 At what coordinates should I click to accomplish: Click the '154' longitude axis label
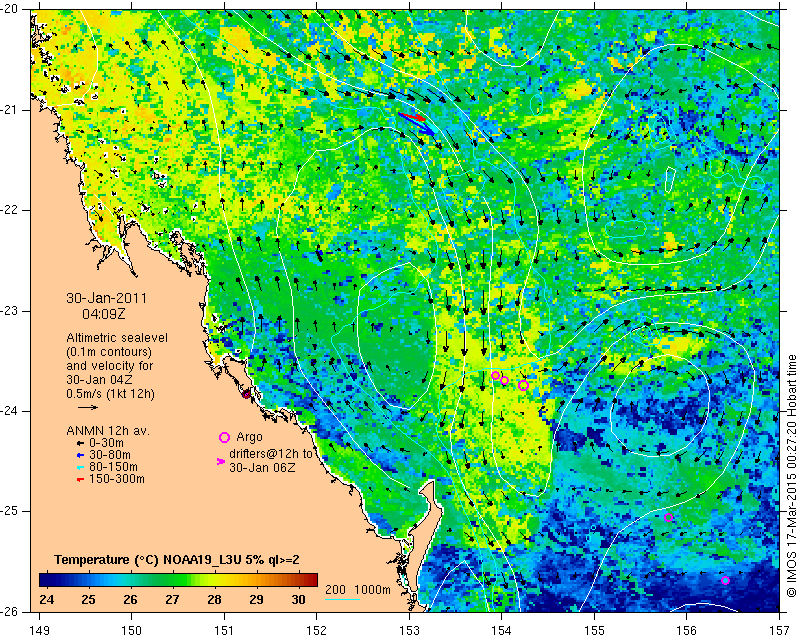click(502, 631)
